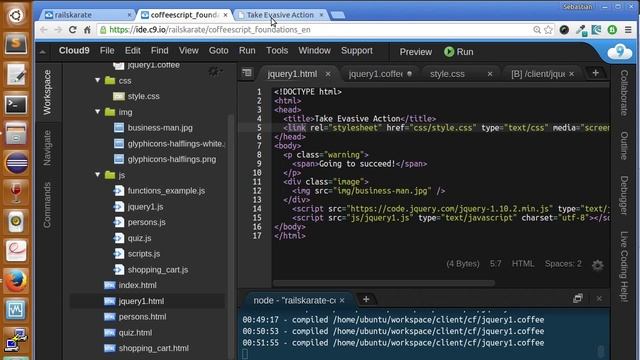Image resolution: width=640 pixels, height=360 pixels.
Task: Maximize the console panel icon
Action: pyautogui.click(x=578, y=299)
